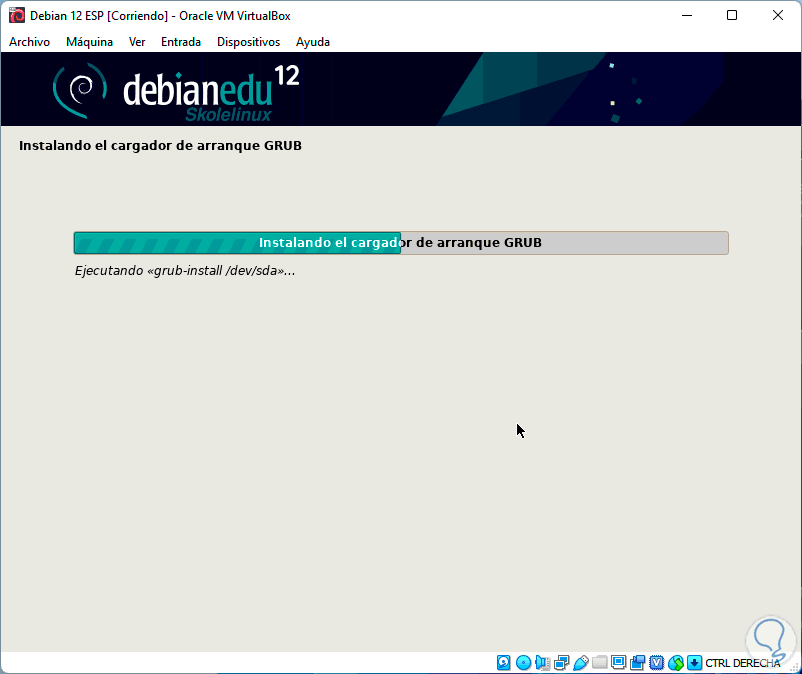Image resolution: width=802 pixels, height=674 pixels.
Task: Maximize the VirtualBox window
Action: pos(732,15)
